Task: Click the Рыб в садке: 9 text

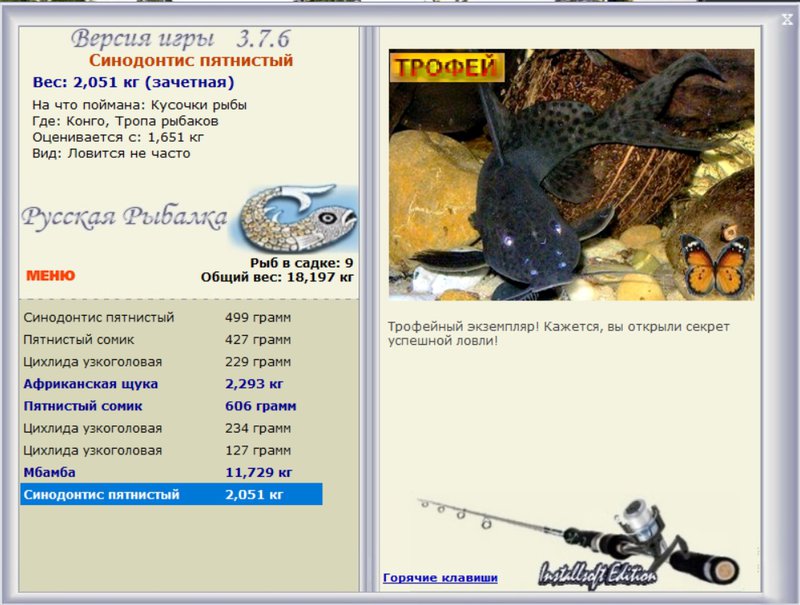Action: tap(302, 263)
